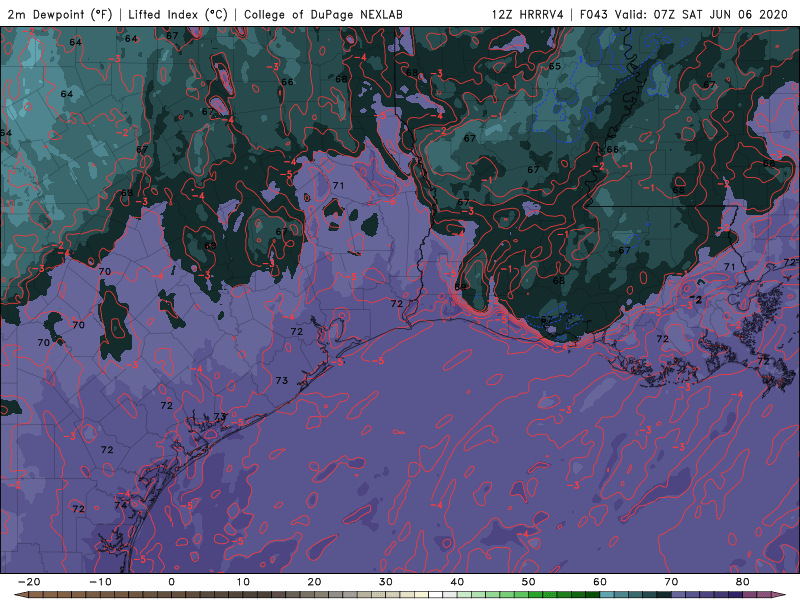The height and width of the screenshot is (600, 800).
Task: Click the left arrow end of color bar
Action: [20, 595]
